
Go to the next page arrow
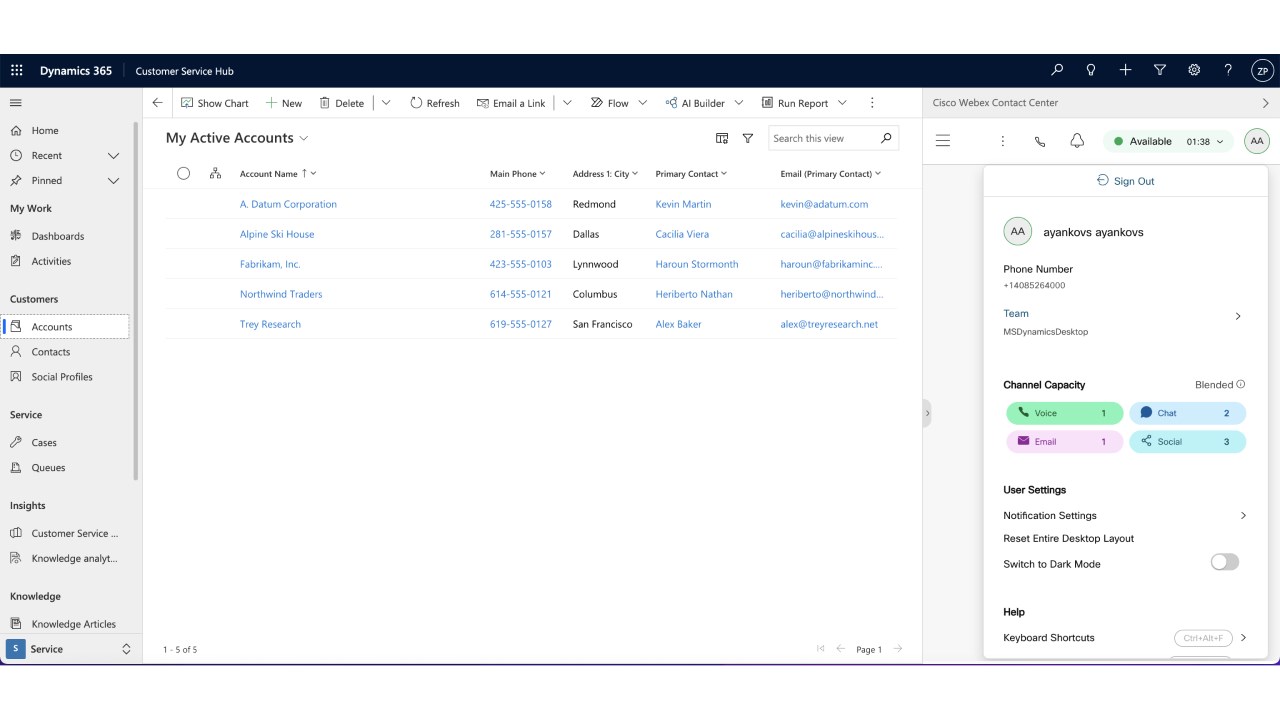[898, 649]
